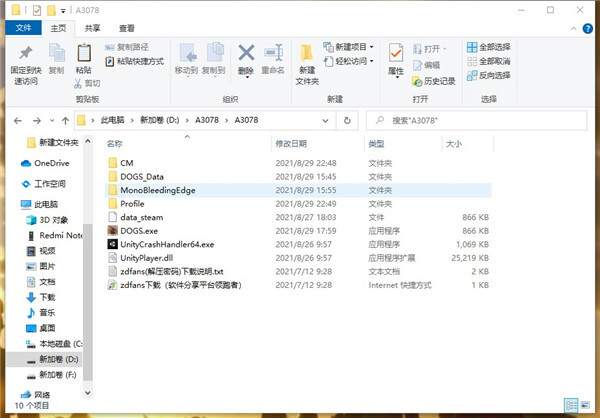The width and height of the screenshot is (600, 418).
Task: Open 下载 (Downloads) in the navigation pane
Action: coord(41,297)
